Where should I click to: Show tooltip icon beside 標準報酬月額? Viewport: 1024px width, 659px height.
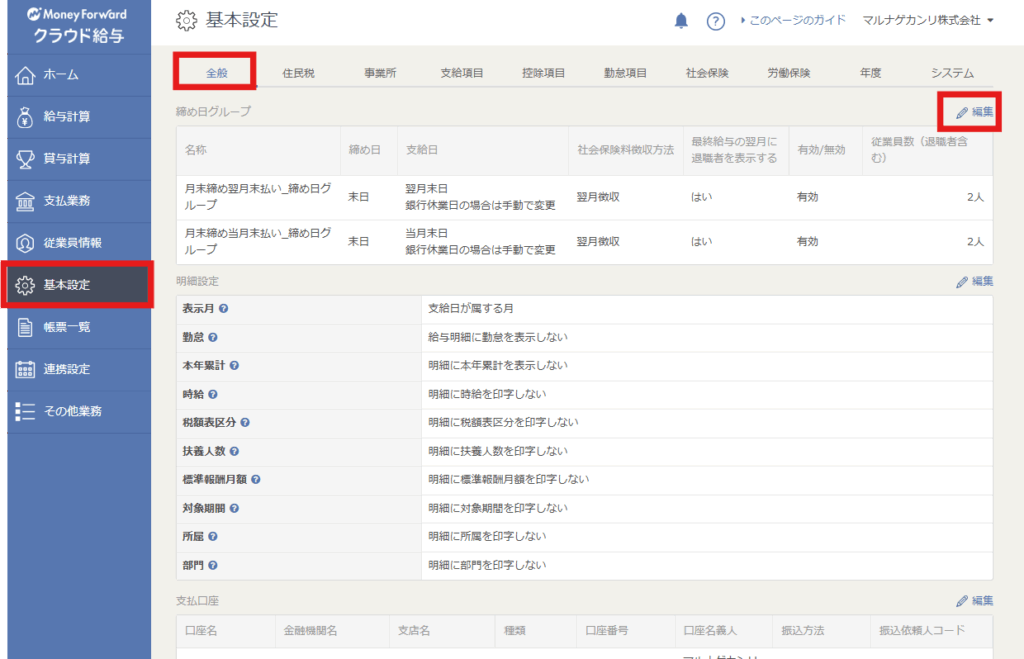[256, 480]
